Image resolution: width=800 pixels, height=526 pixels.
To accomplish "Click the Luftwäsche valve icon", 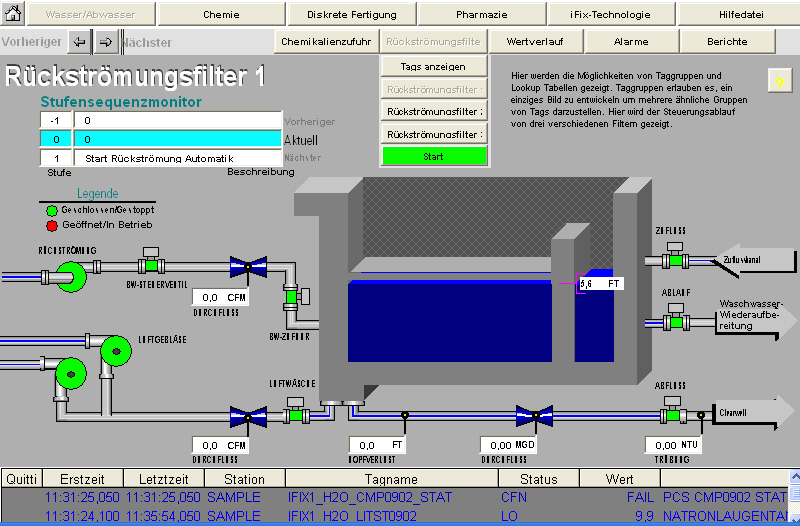I will click(296, 413).
